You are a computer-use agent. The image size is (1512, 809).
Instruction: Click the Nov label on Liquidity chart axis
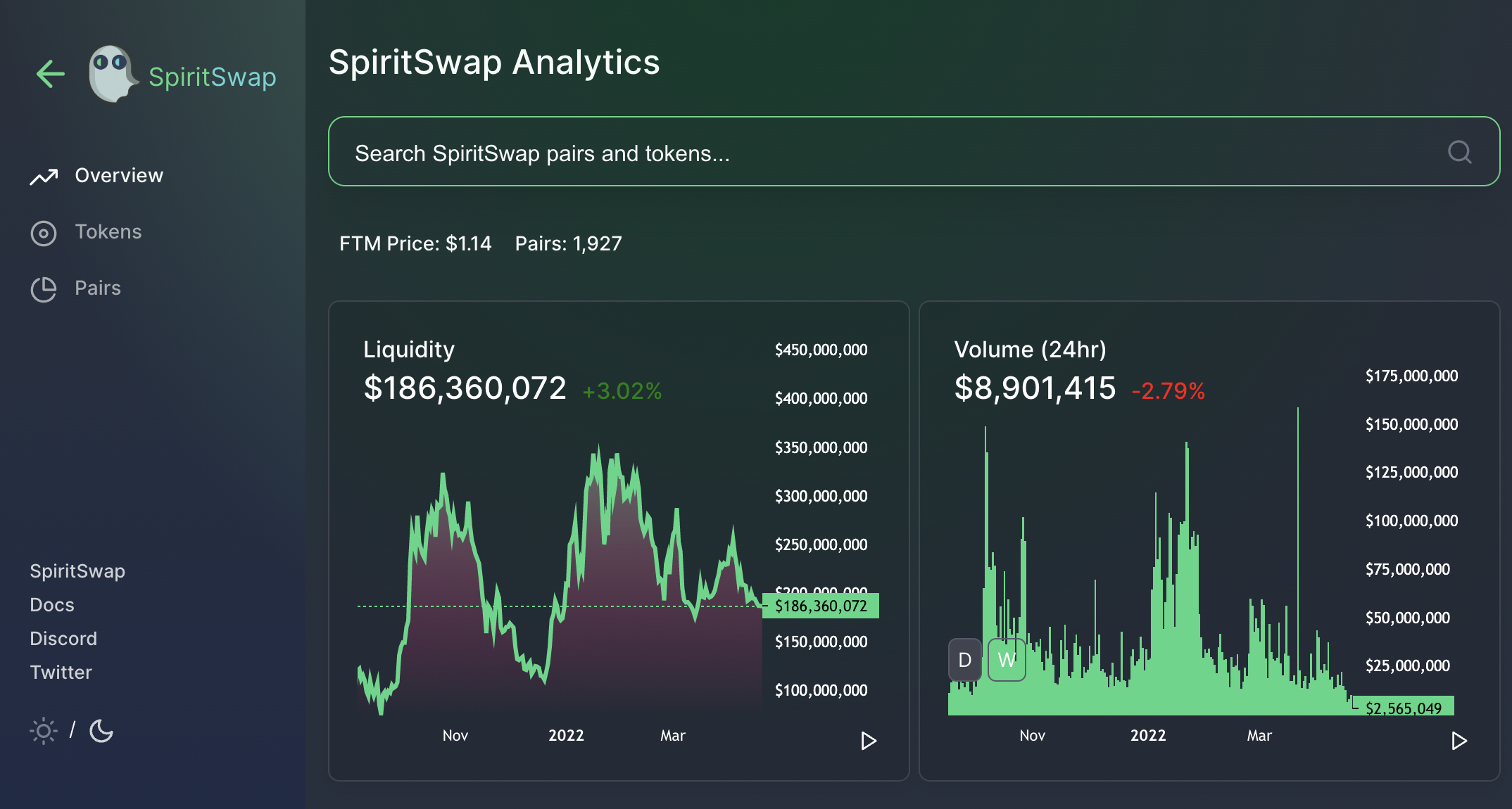click(x=455, y=735)
